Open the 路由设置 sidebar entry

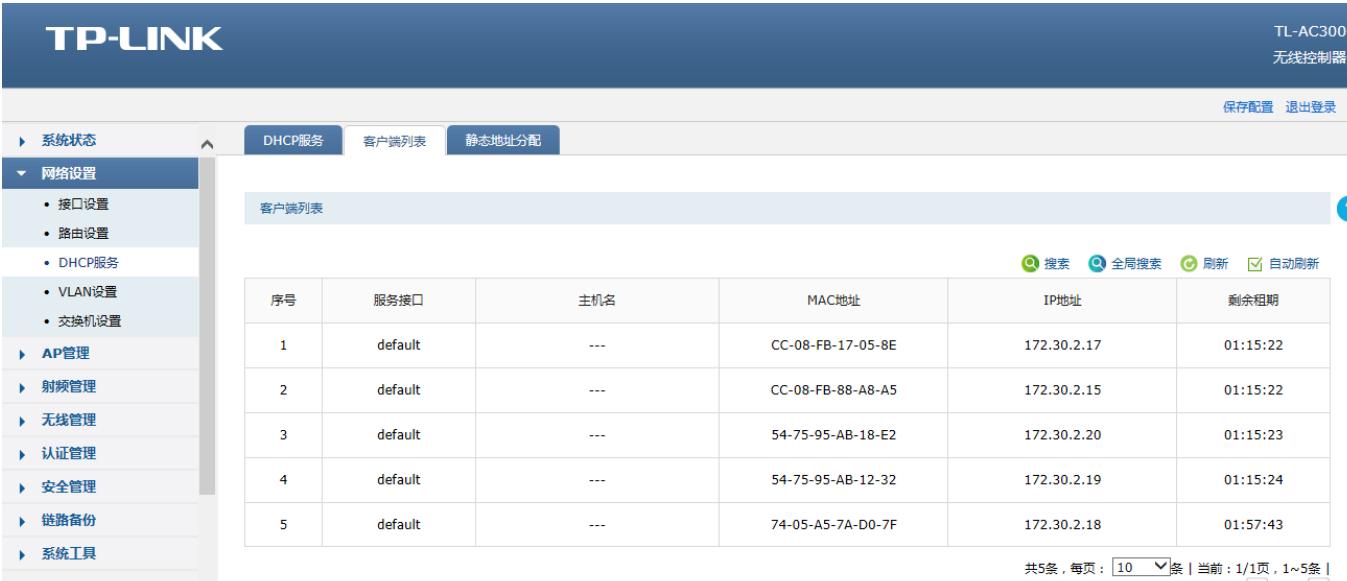[x=84, y=233]
